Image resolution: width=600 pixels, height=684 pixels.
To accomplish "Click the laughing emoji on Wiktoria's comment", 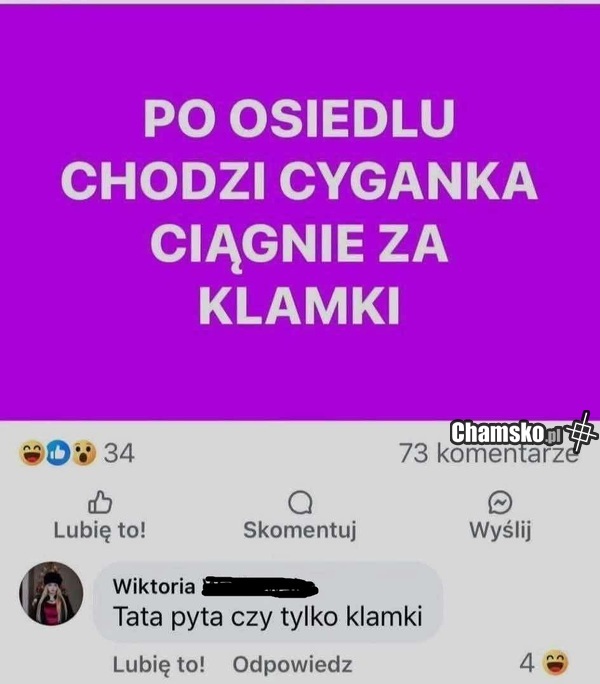I will [x=555, y=663].
